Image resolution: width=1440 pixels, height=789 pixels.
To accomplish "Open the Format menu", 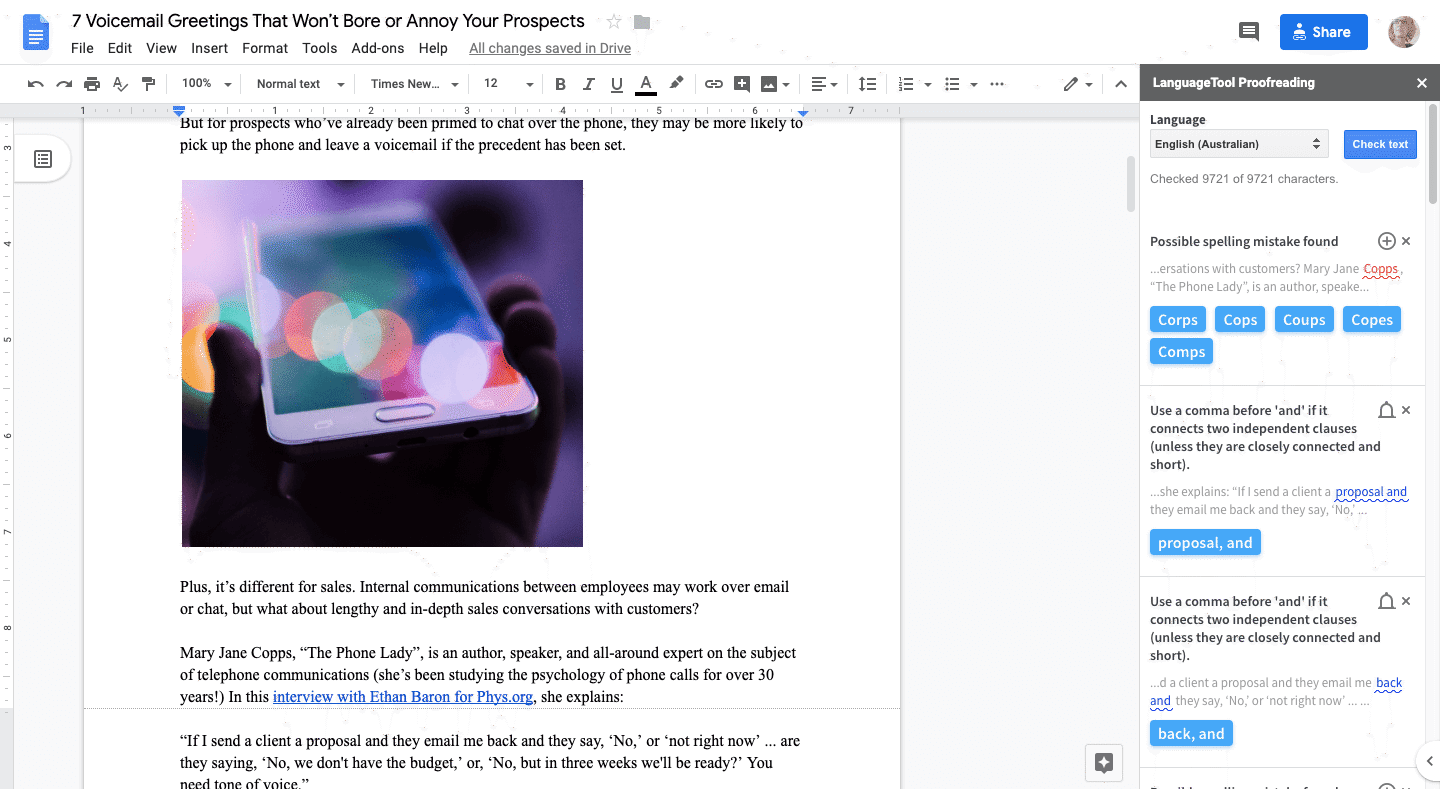I will (x=265, y=48).
